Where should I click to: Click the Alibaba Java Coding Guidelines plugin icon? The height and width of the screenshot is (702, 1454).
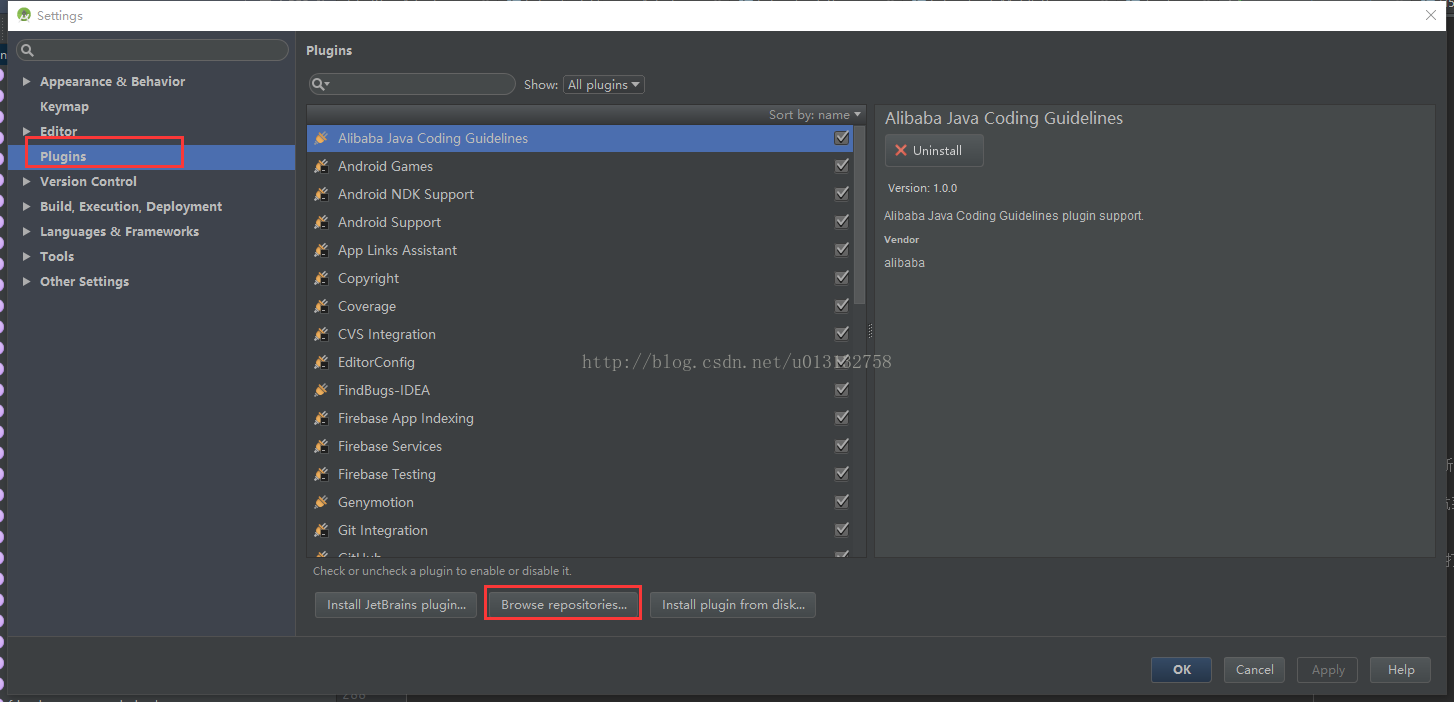[x=321, y=138]
